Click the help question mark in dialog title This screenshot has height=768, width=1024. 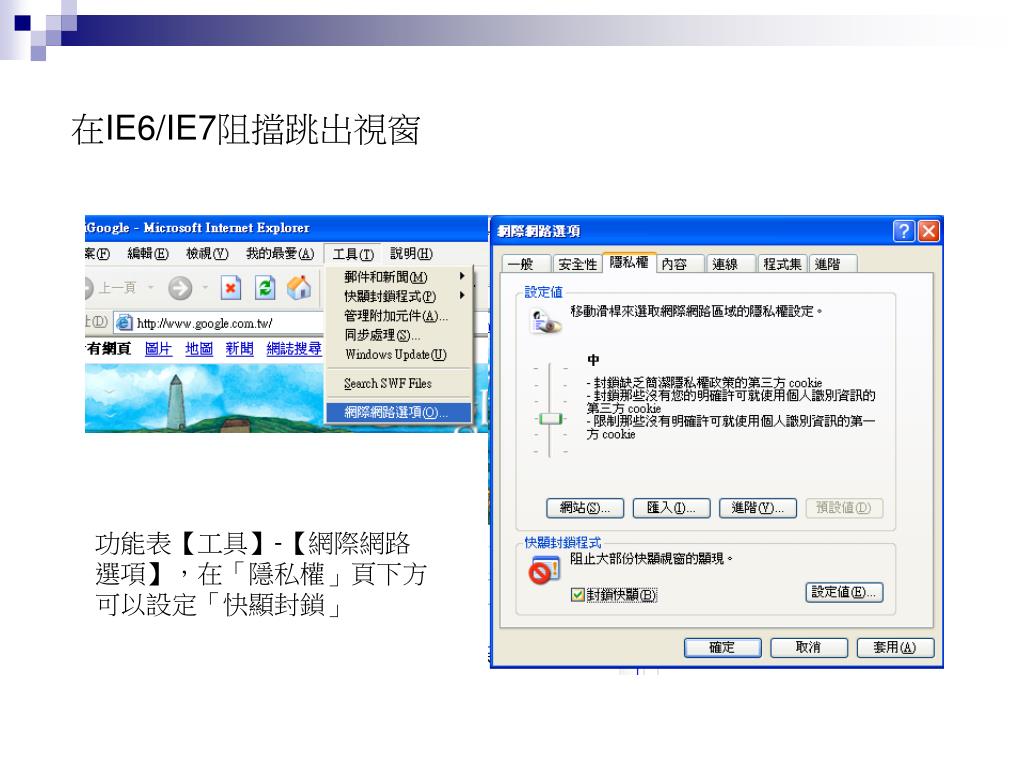click(x=903, y=231)
